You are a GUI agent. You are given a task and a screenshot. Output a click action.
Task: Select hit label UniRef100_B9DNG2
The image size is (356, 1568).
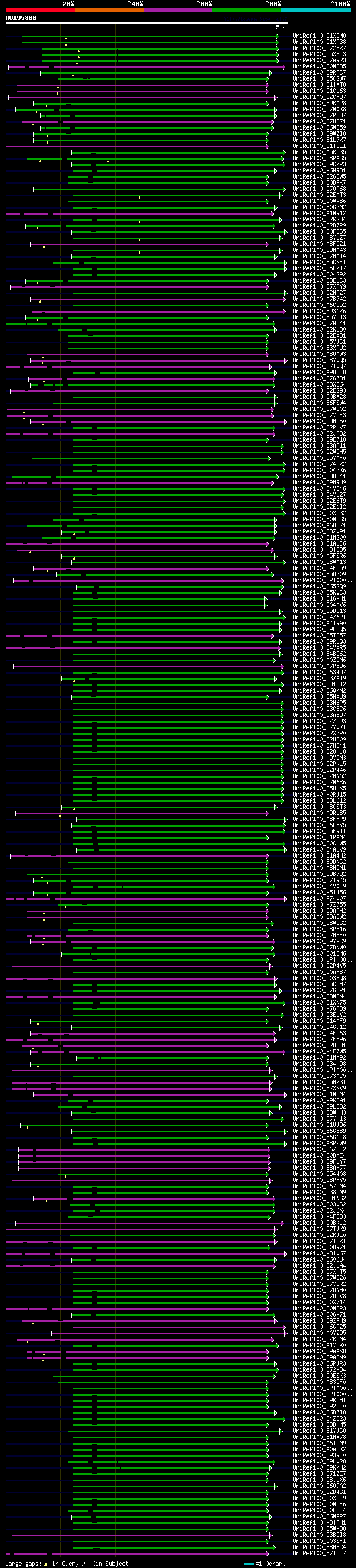(x=319, y=861)
